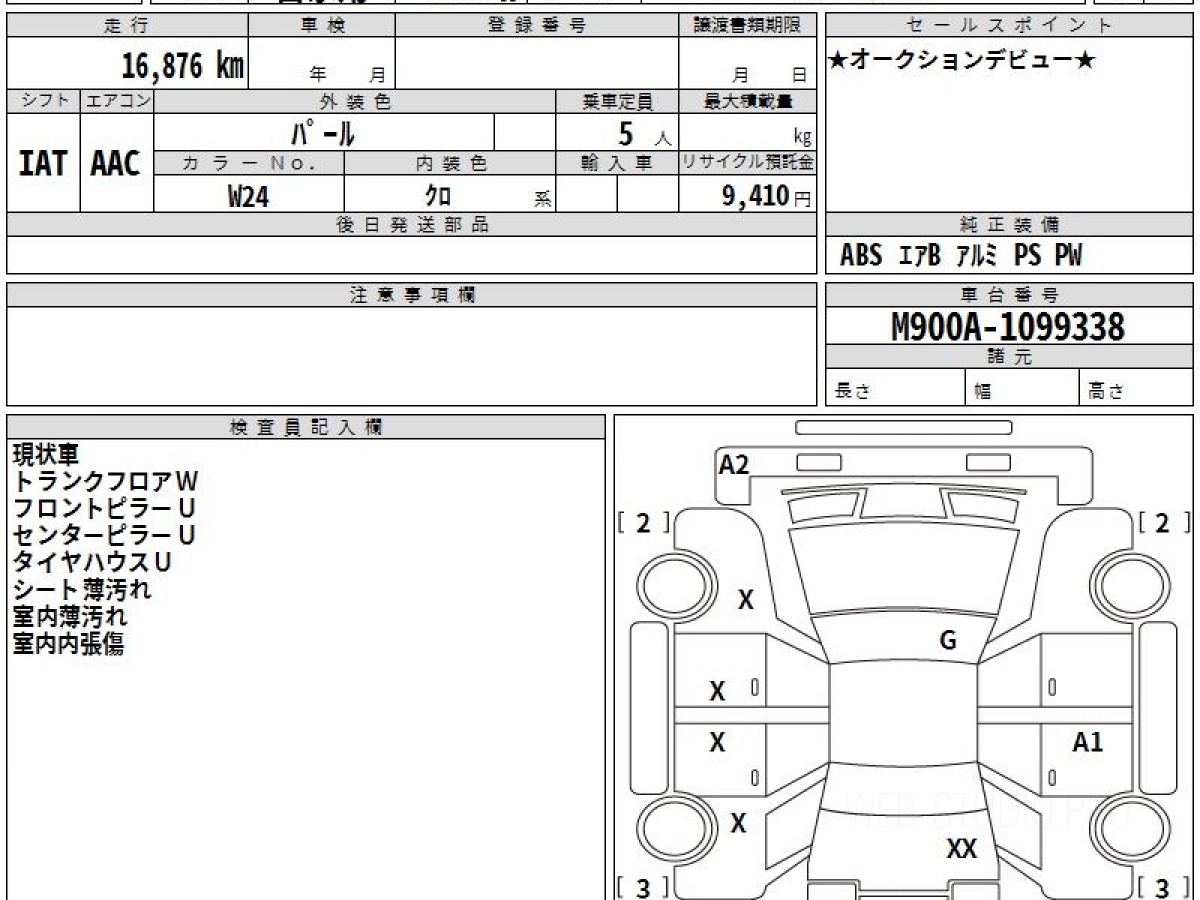Viewport: 1200px width, 900px height.
Task: Click the 現状車 inspector note line
Action: 45,454
